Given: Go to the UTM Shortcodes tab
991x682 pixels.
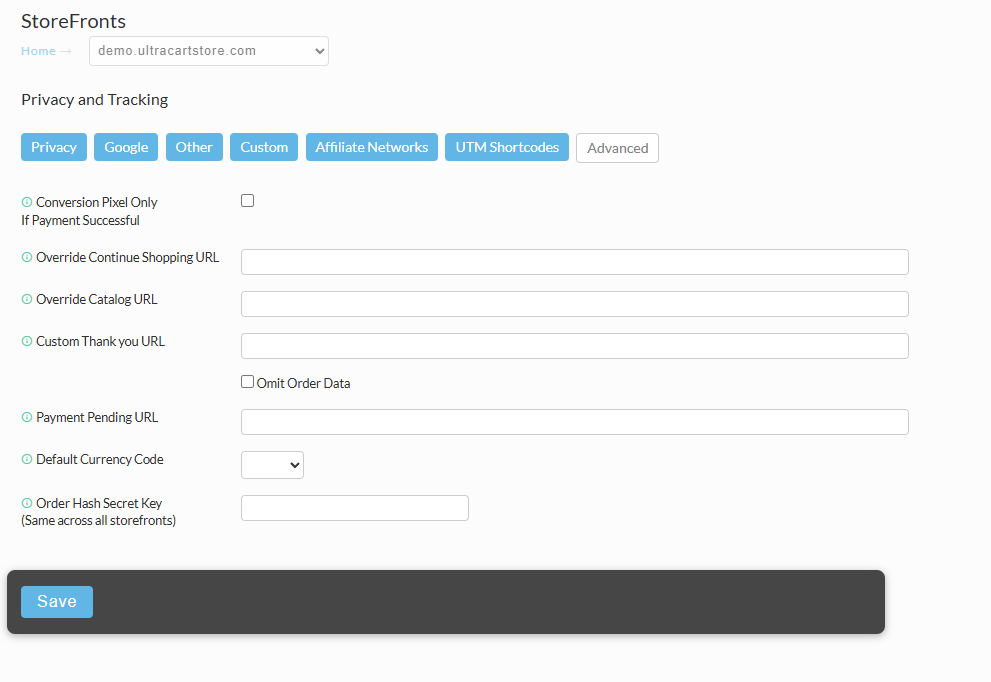Looking at the screenshot, I should (507, 147).
